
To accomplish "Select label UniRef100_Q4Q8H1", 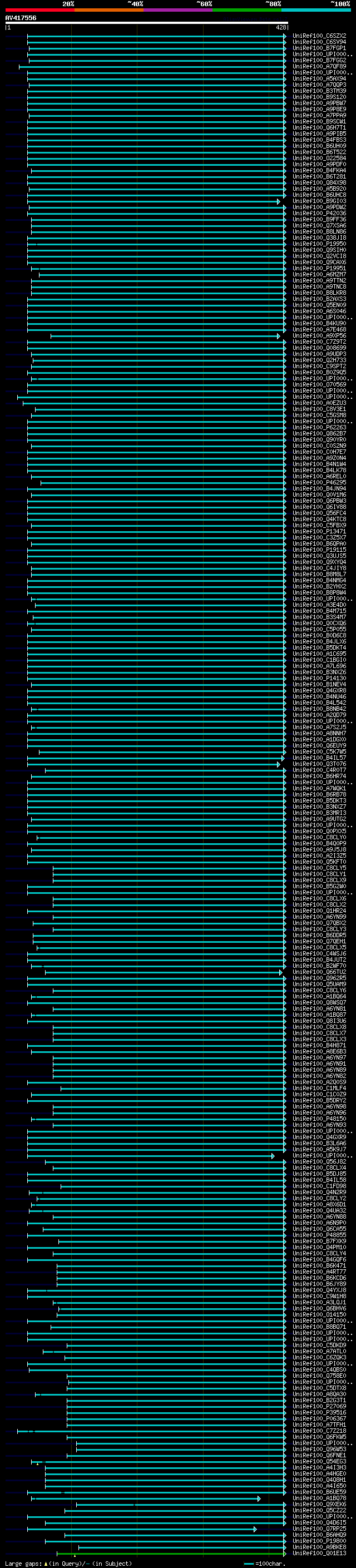I will click(319, 1479).
